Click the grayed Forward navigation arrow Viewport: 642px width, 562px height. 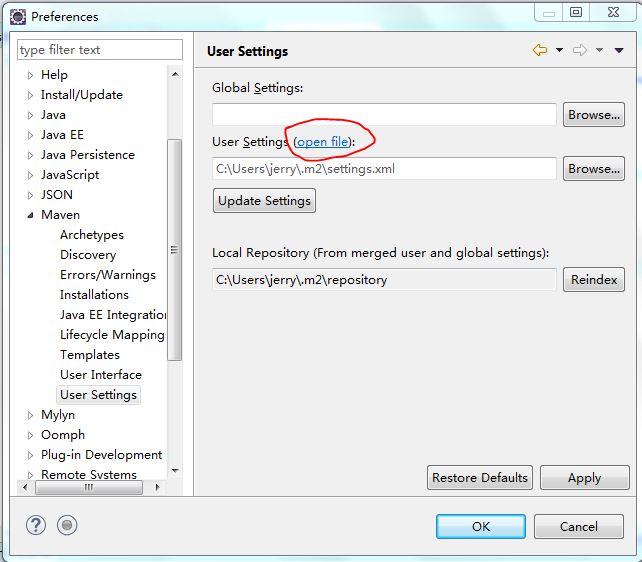pyautogui.click(x=580, y=50)
